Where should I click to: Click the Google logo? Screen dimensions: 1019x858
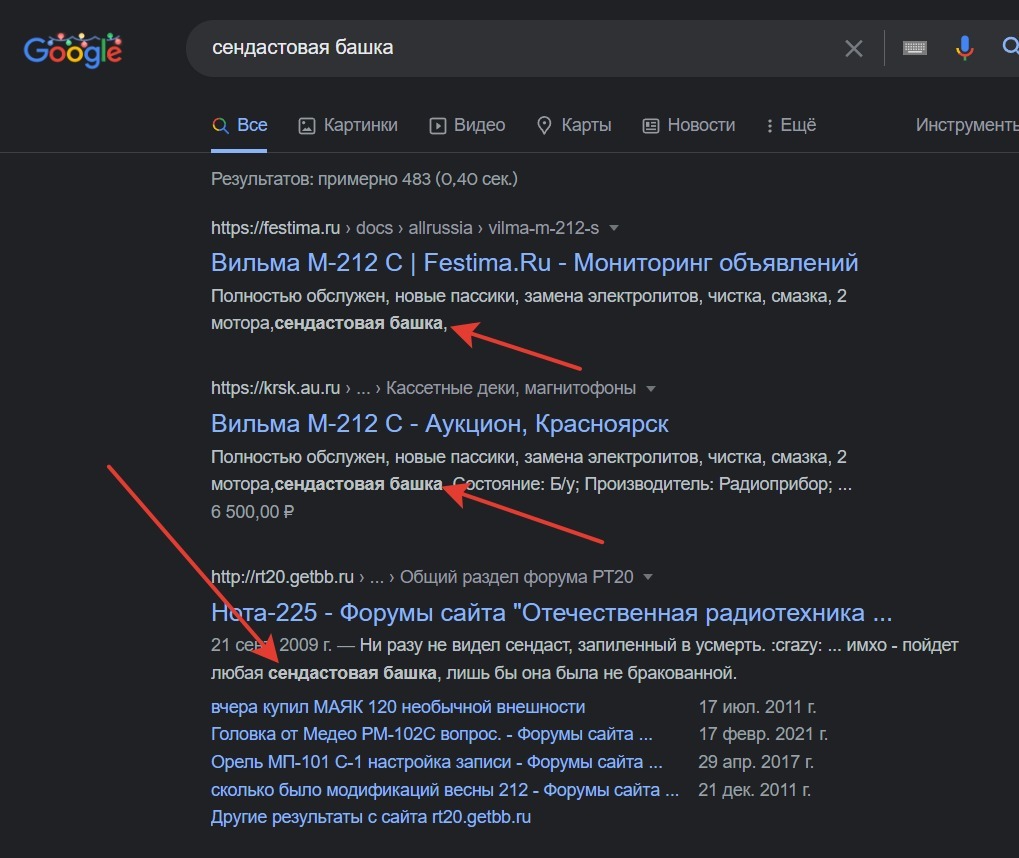[x=73, y=49]
